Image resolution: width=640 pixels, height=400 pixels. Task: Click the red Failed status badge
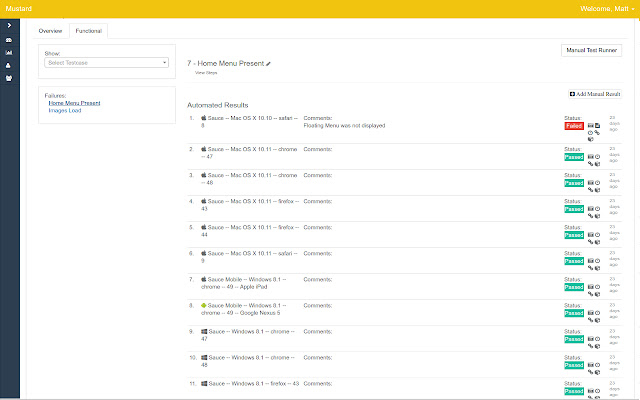click(x=574, y=126)
